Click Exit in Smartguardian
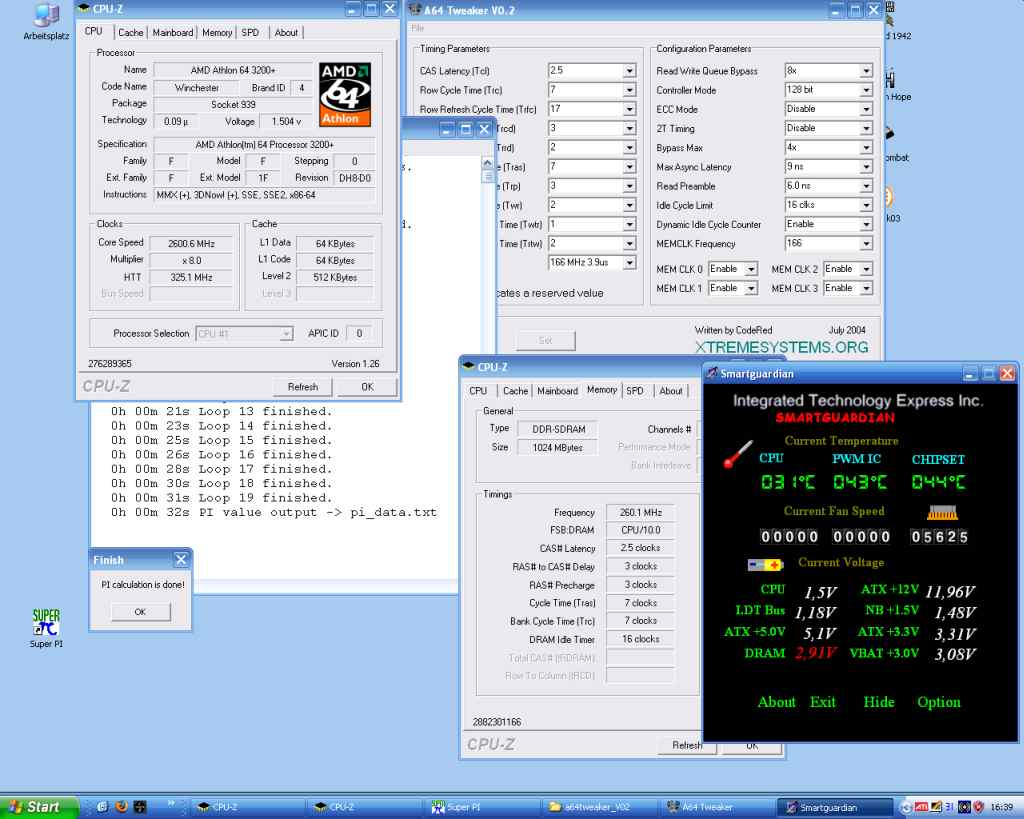Screen dimensions: 1024x819 [823, 702]
